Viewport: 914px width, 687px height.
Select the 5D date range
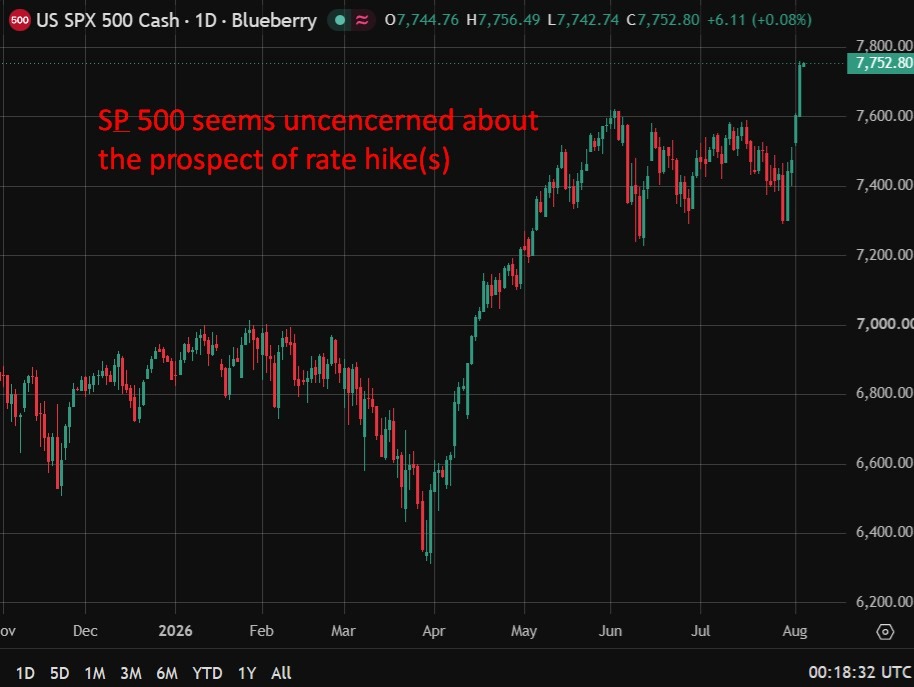point(59,673)
